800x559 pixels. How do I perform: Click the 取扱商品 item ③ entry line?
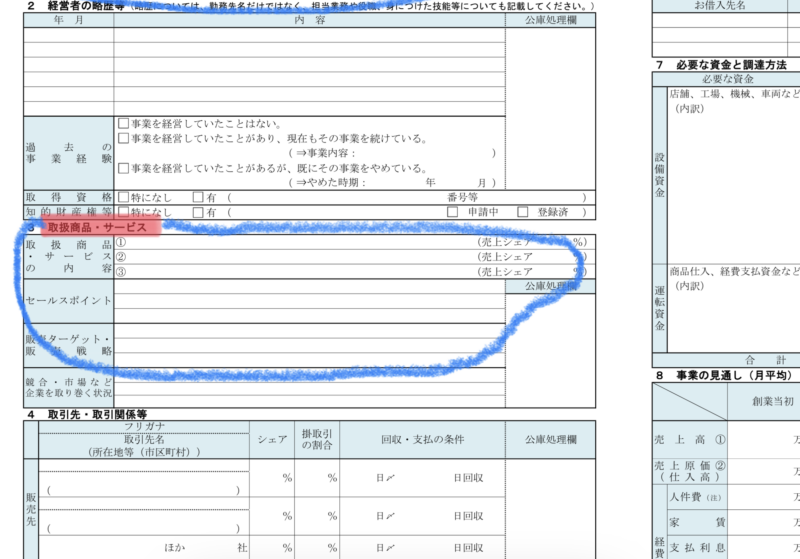(301, 271)
